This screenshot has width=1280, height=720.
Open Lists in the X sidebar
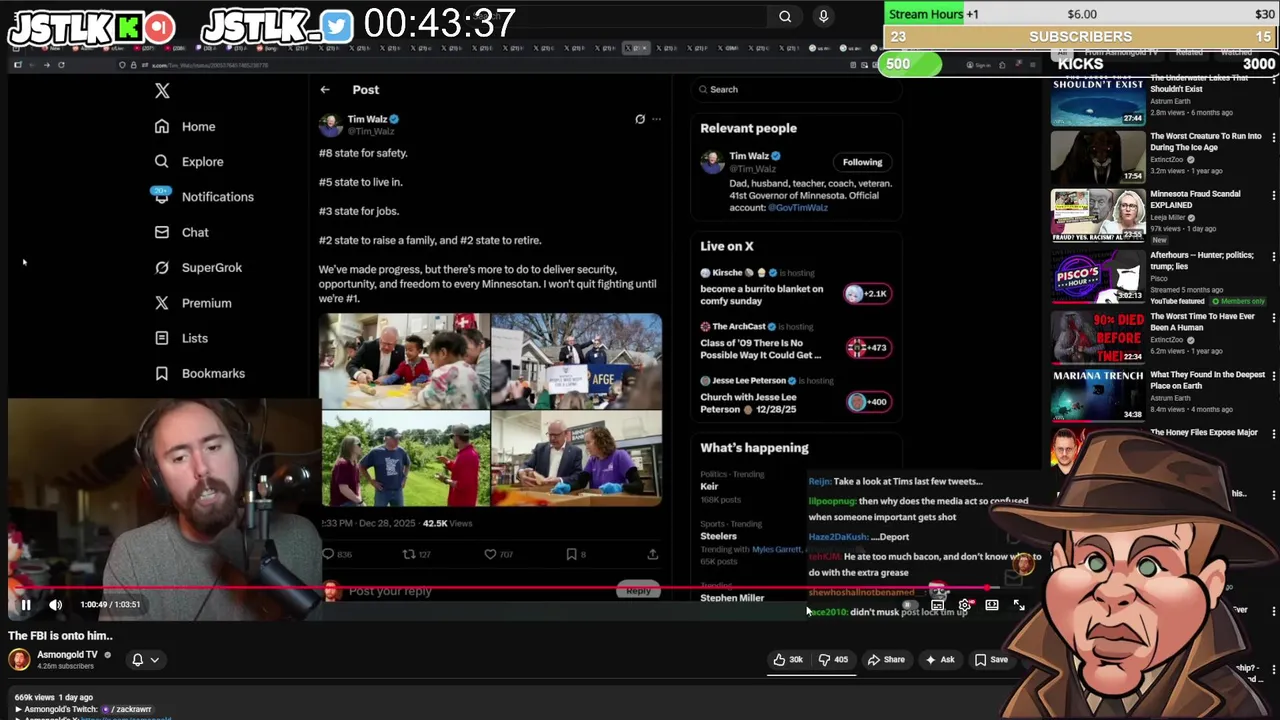(x=181, y=338)
